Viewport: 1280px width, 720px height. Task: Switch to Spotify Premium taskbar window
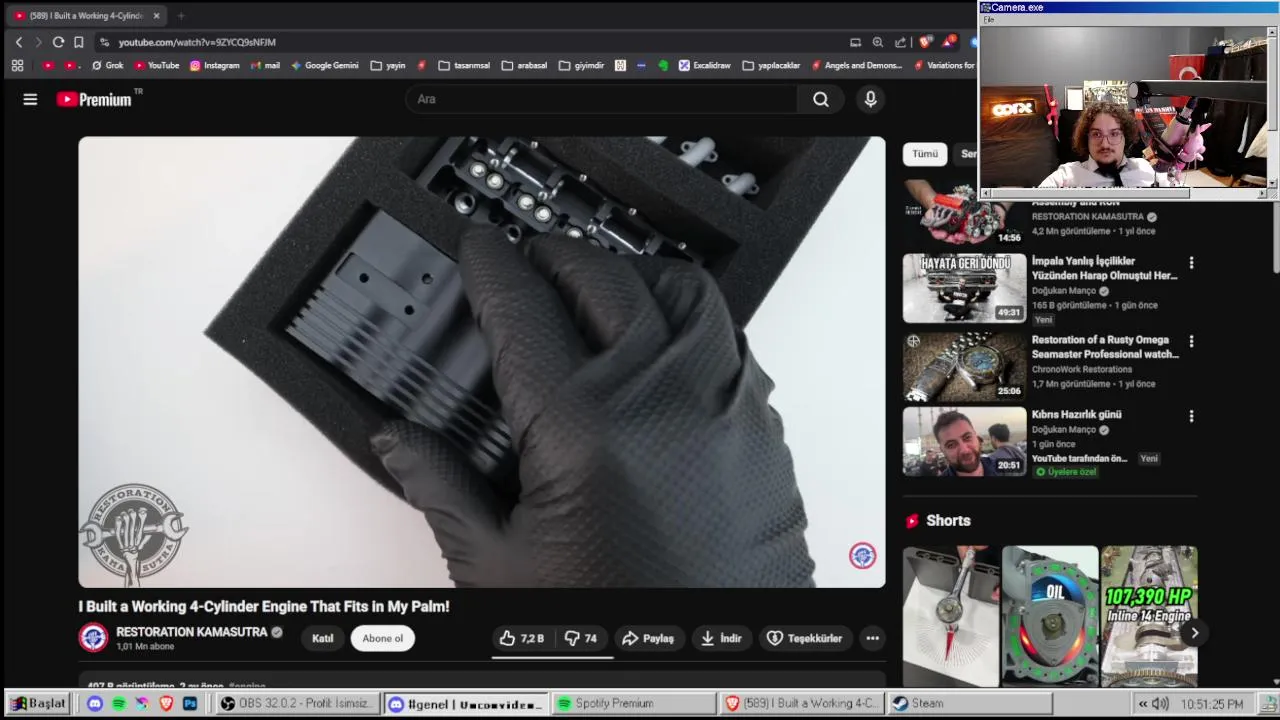click(x=633, y=703)
